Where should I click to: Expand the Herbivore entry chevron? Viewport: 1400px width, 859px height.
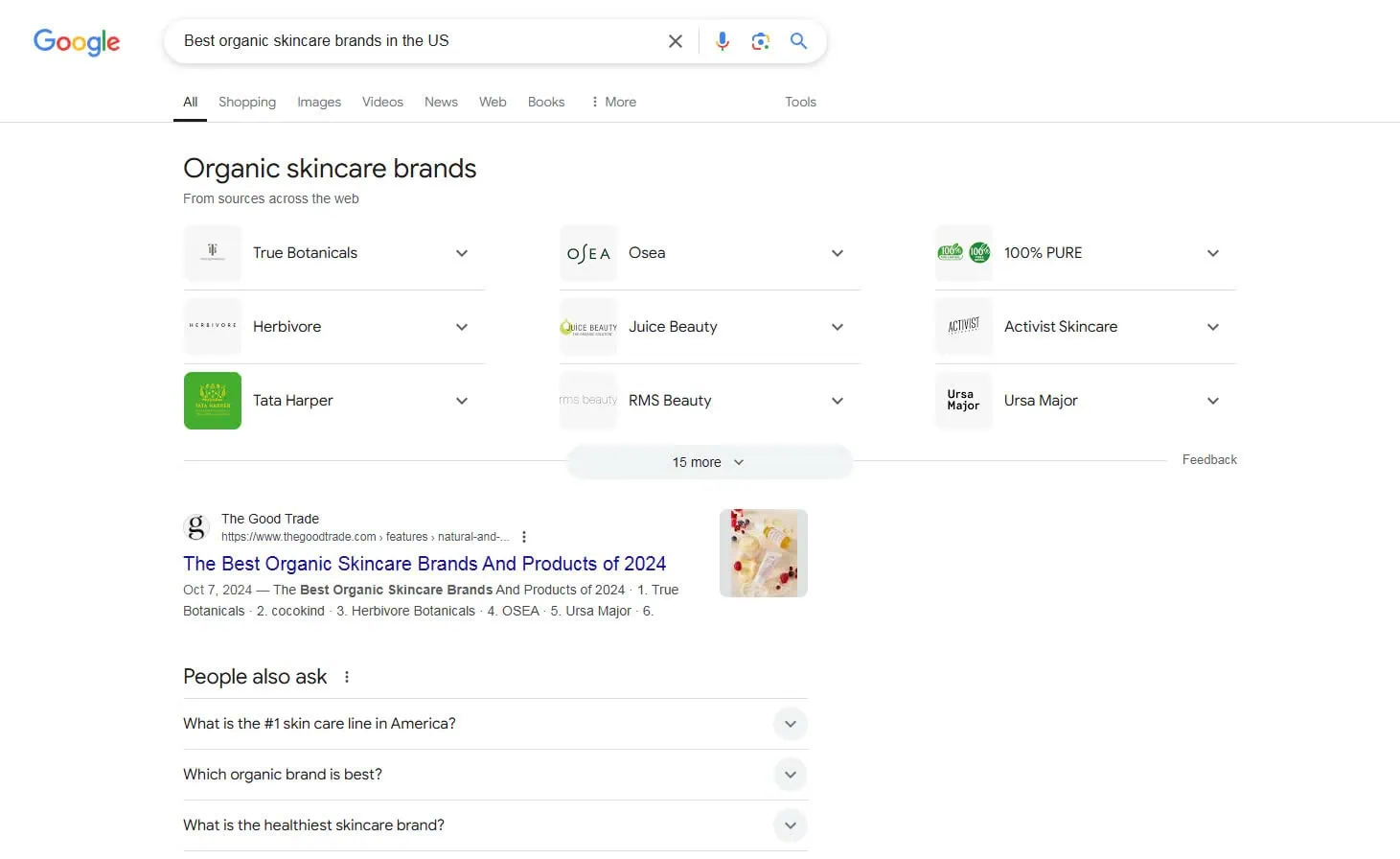coord(462,327)
